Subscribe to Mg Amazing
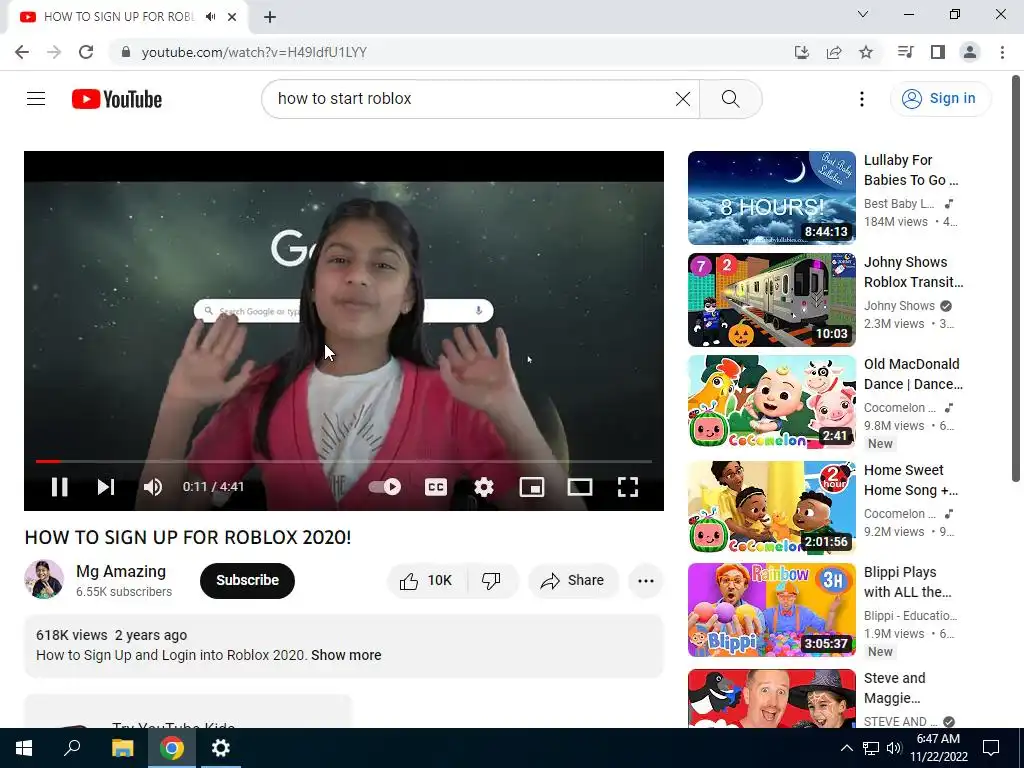This screenshot has width=1024, height=768. [247, 581]
